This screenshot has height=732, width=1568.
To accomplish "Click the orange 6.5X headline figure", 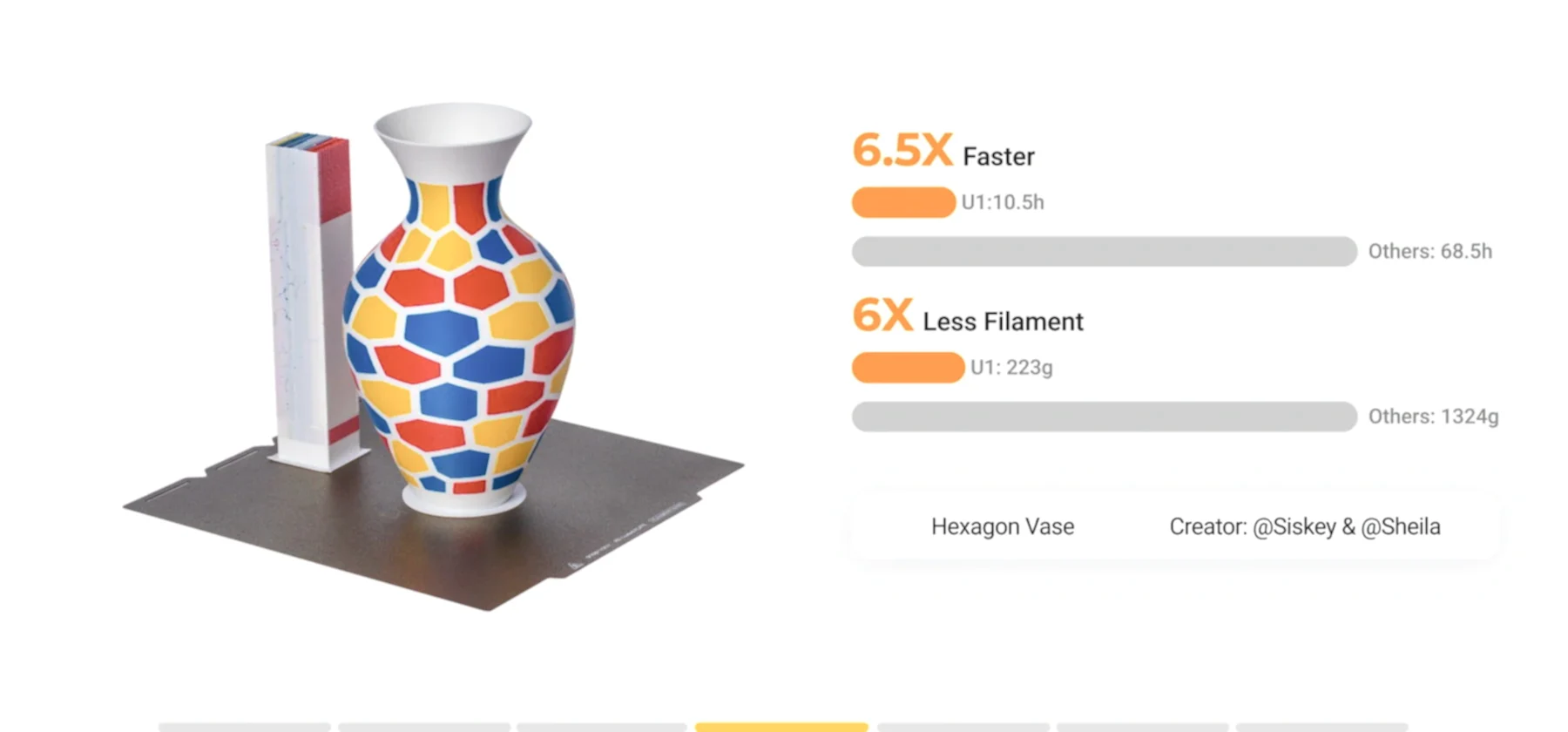I will 902,151.
